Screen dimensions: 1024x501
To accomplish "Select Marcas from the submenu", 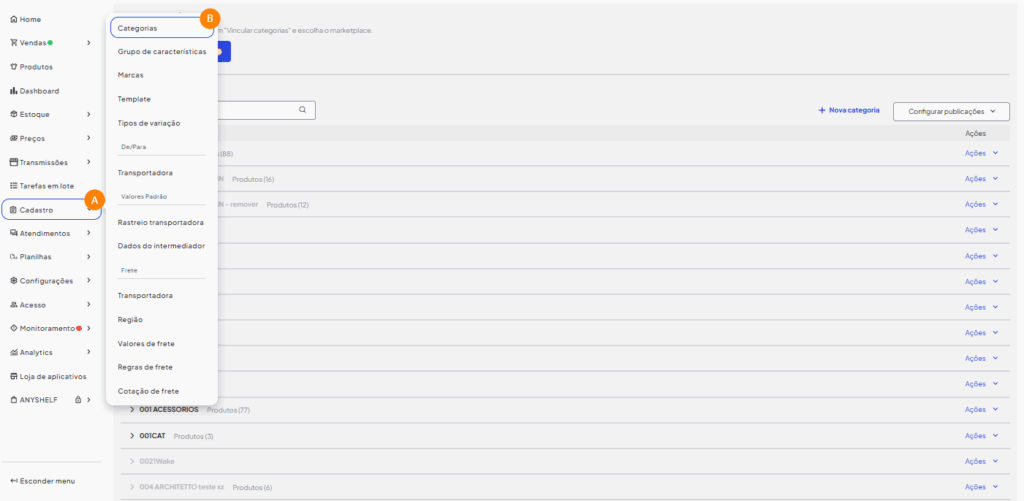I will pos(131,75).
